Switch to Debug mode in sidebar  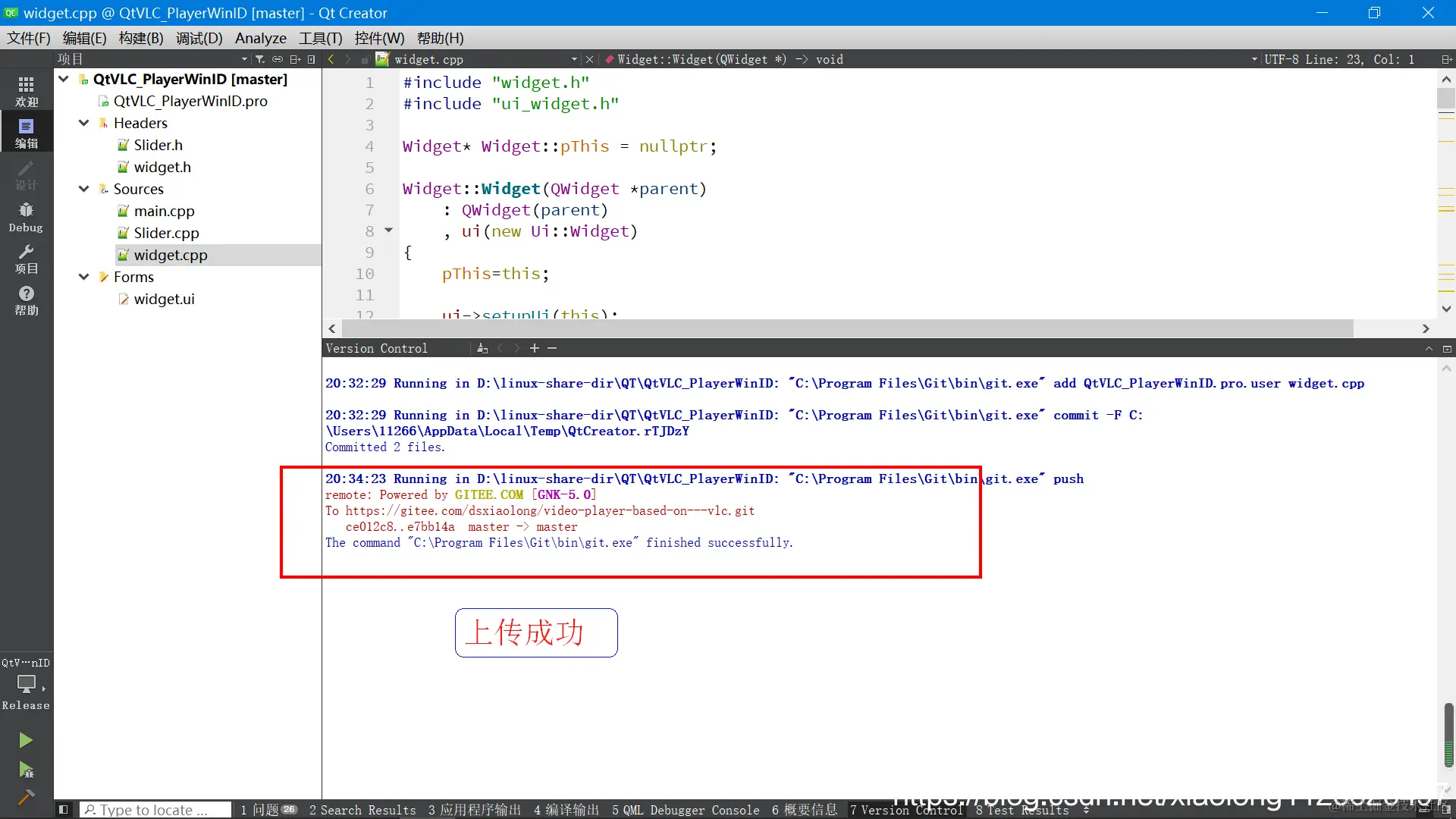[x=26, y=217]
